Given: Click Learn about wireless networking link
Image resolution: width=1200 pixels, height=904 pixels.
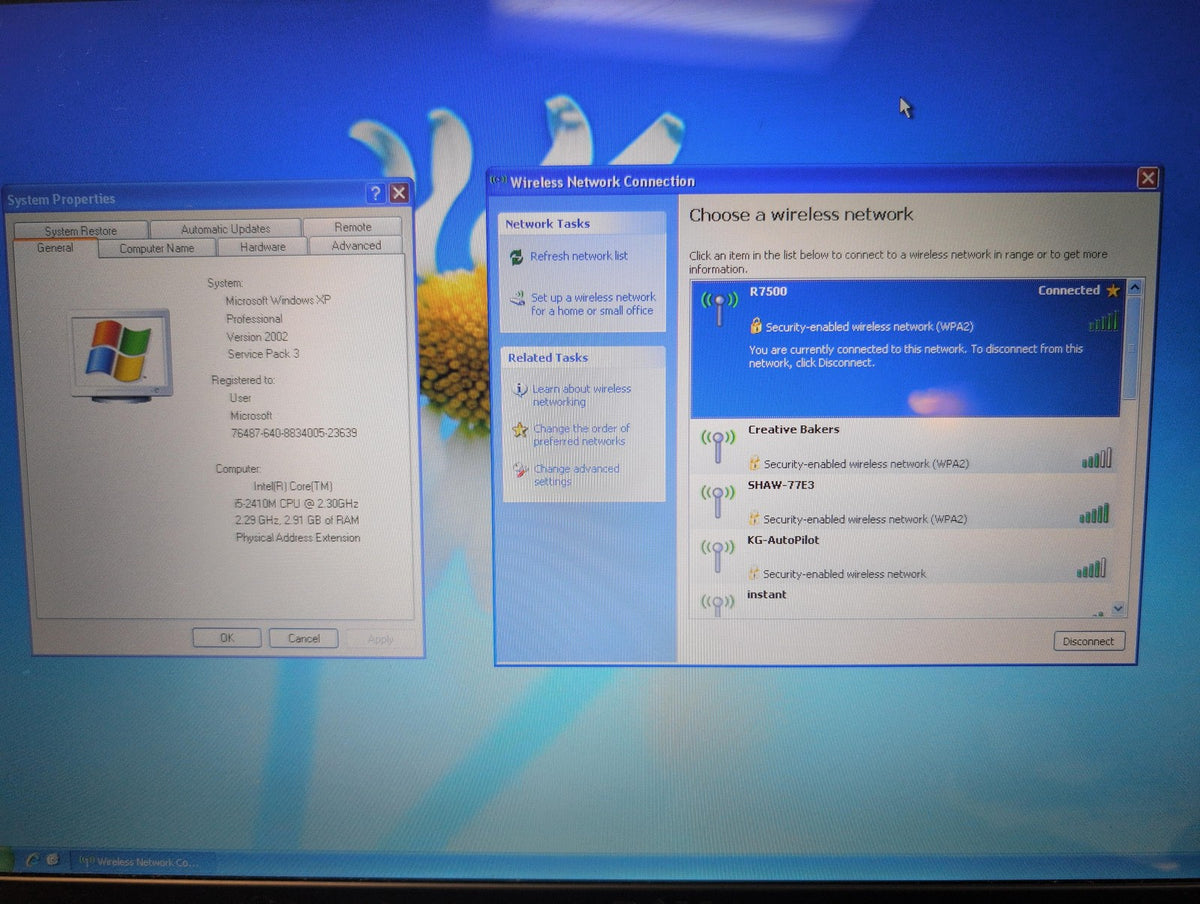Looking at the screenshot, I should click(x=582, y=395).
